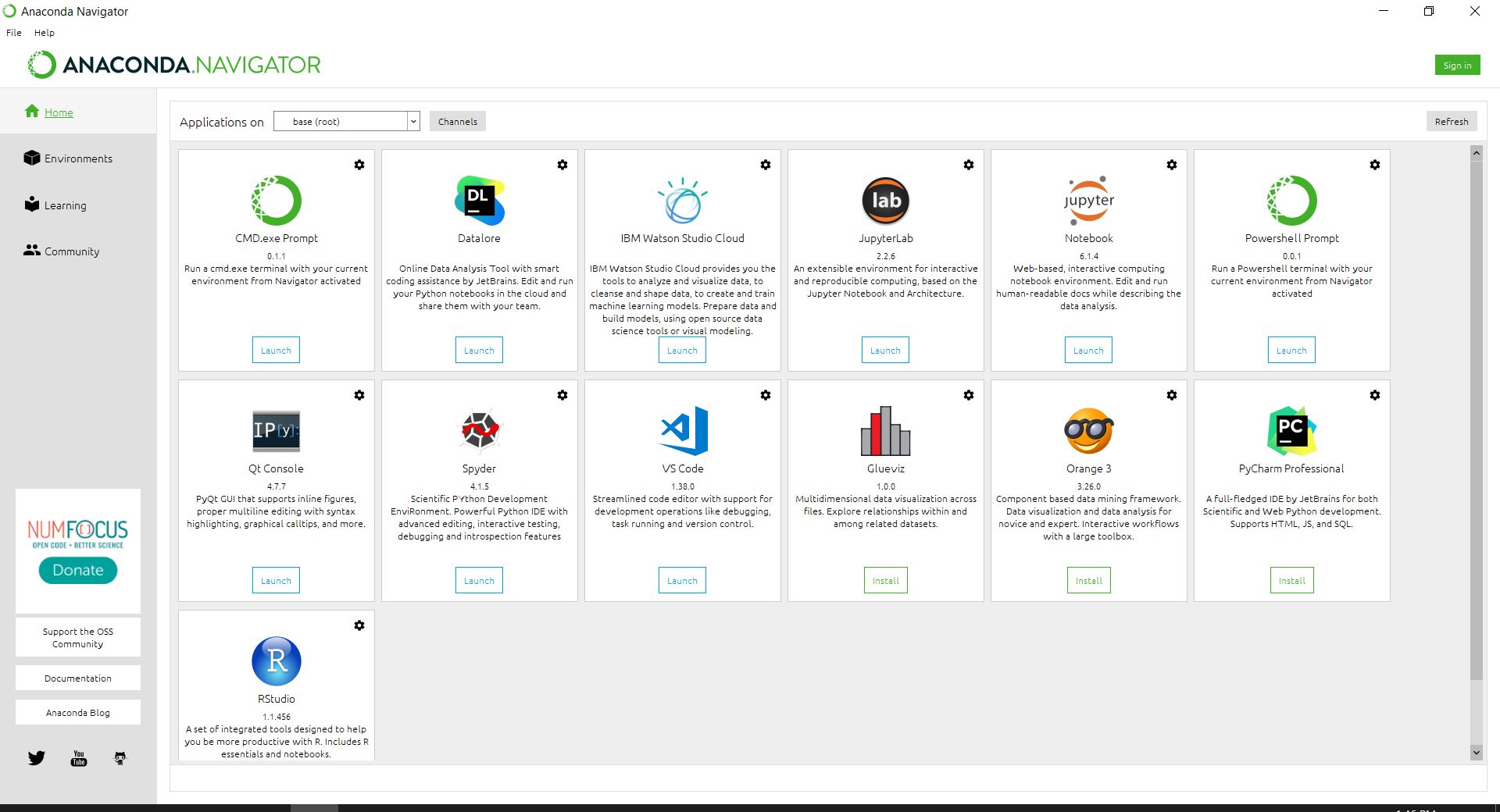Open gear options for Orange 3 card
Screen dimensions: 1500x812
pyautogui.click(x=1172, y=395)
